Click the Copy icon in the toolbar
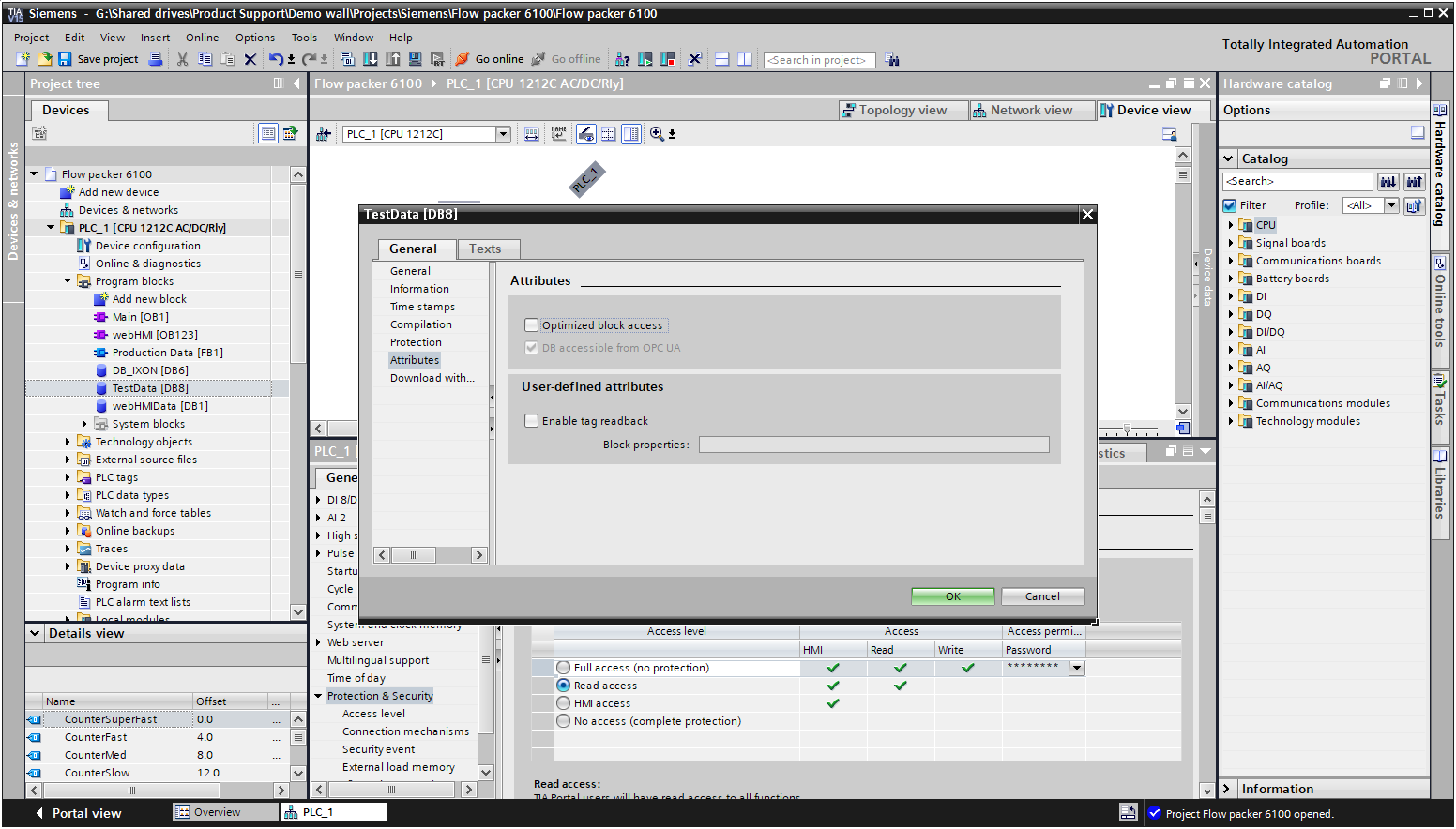1456x829 pixels. click(205, 59)
